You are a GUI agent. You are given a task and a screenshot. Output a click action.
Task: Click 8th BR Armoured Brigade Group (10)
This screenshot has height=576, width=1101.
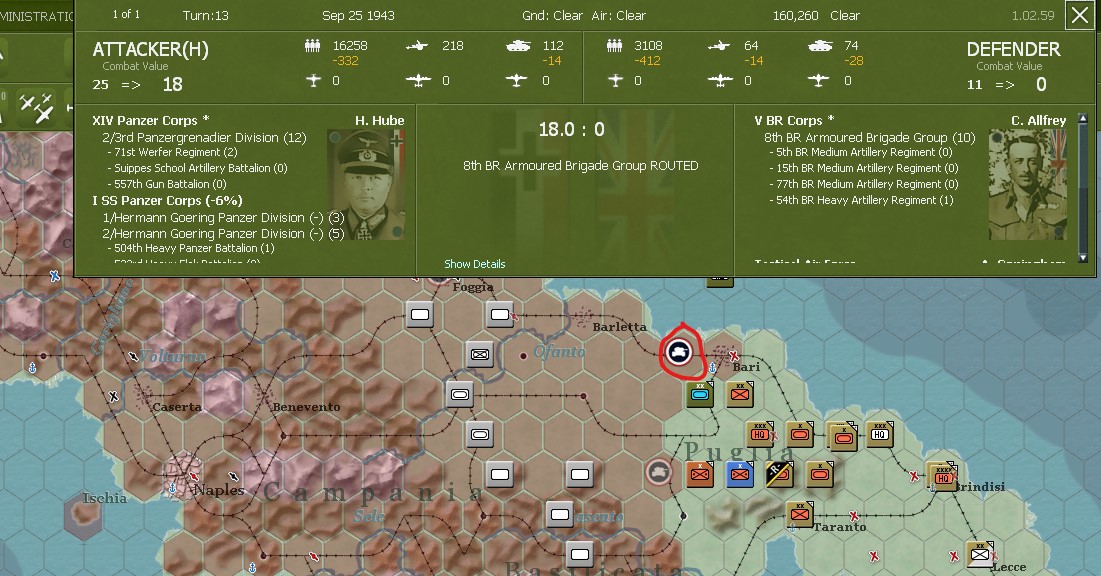[x=870, y=138]
